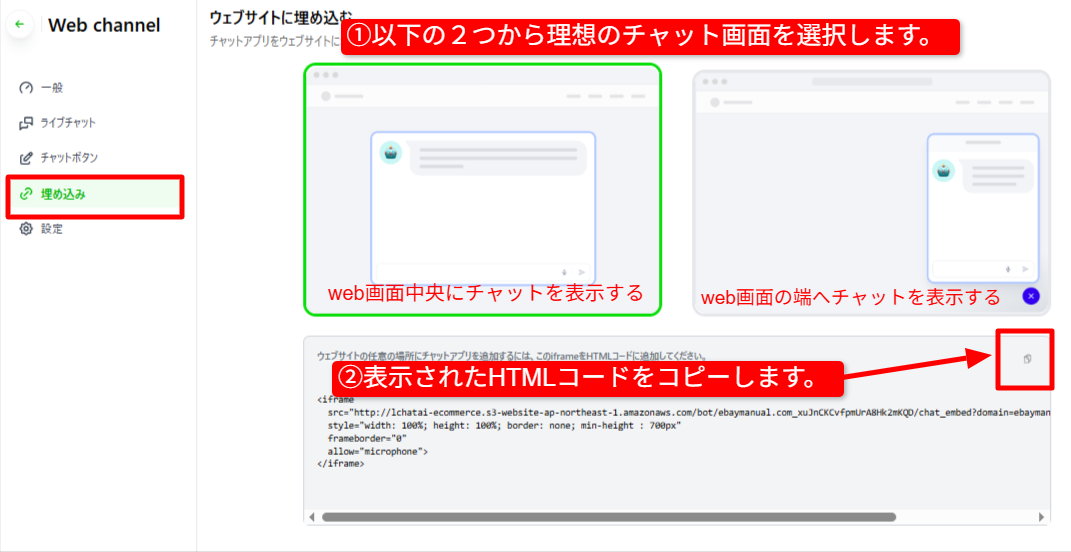Click the ライブチャット sidebar icon
1071x552 pixels.
point(27,123)
